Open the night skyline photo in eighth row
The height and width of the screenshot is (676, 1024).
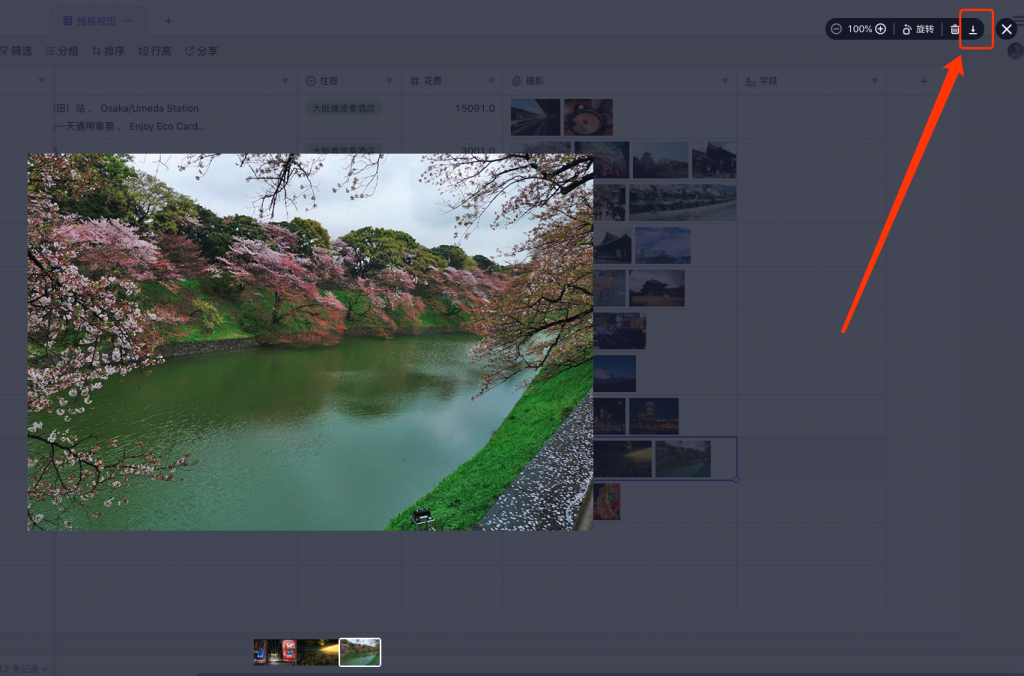click(654, 416)
